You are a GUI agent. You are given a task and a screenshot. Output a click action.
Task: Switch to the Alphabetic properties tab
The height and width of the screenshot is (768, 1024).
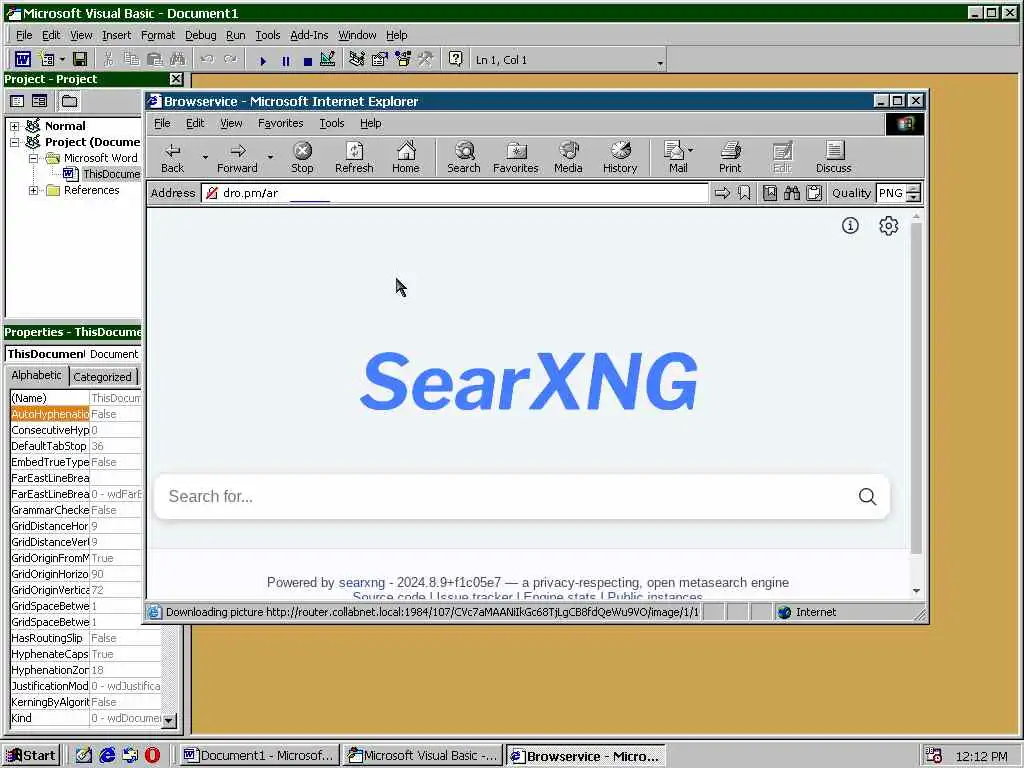coord(37,376)
